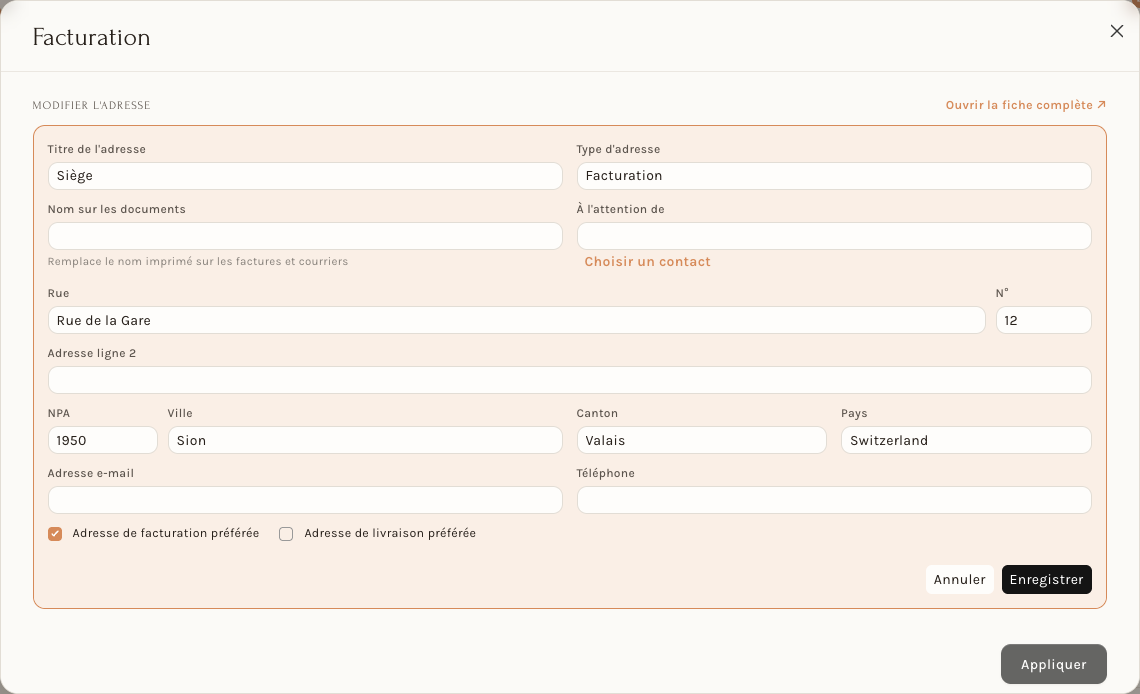The height and width of the screenshot is (694, 1140).
Task: Close the Facturation dialog
Action: coord(1117,31)
